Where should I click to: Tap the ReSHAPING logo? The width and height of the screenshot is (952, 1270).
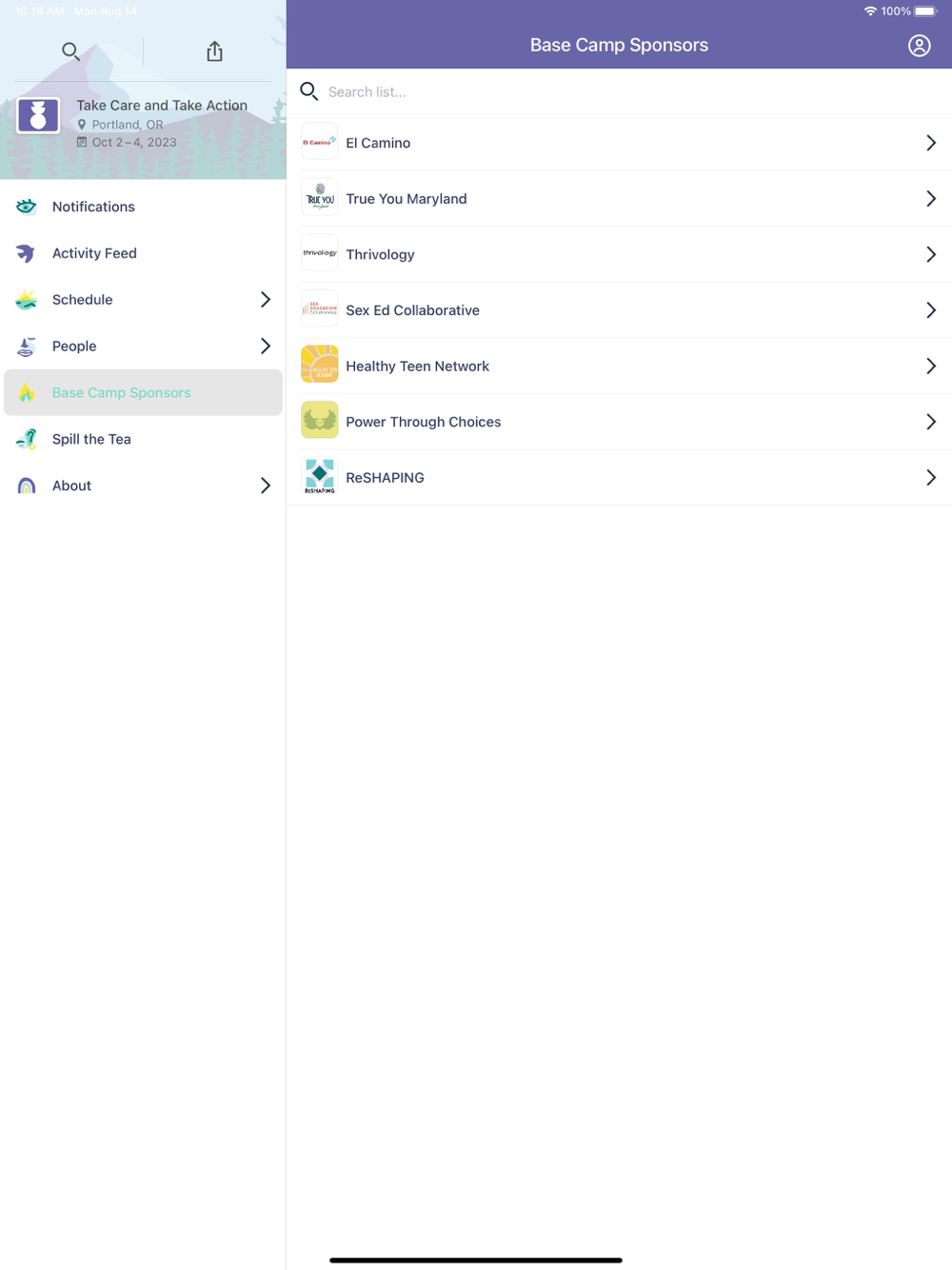[x=320, y=476]
